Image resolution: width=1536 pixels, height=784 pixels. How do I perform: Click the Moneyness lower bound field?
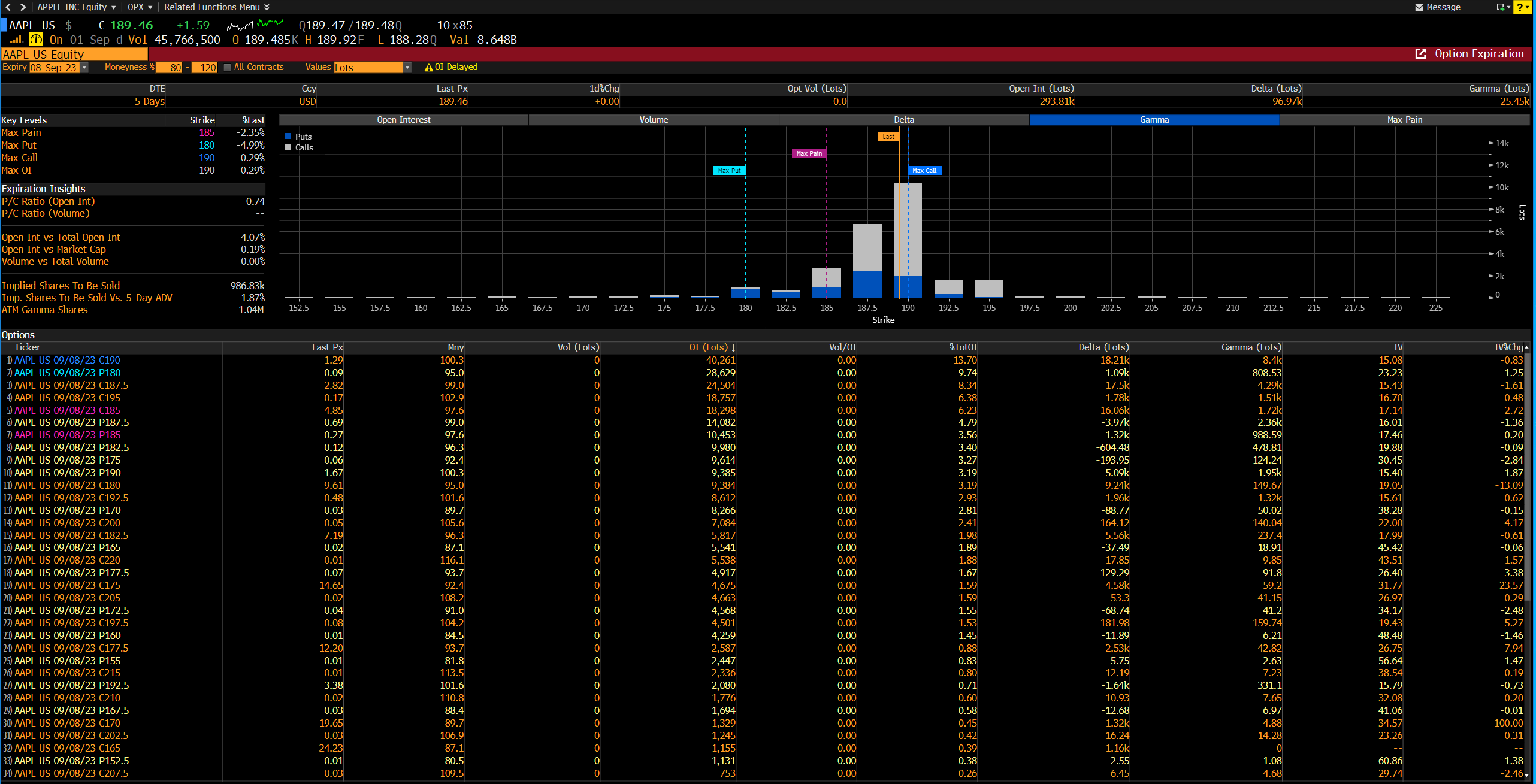click(170, 68)
